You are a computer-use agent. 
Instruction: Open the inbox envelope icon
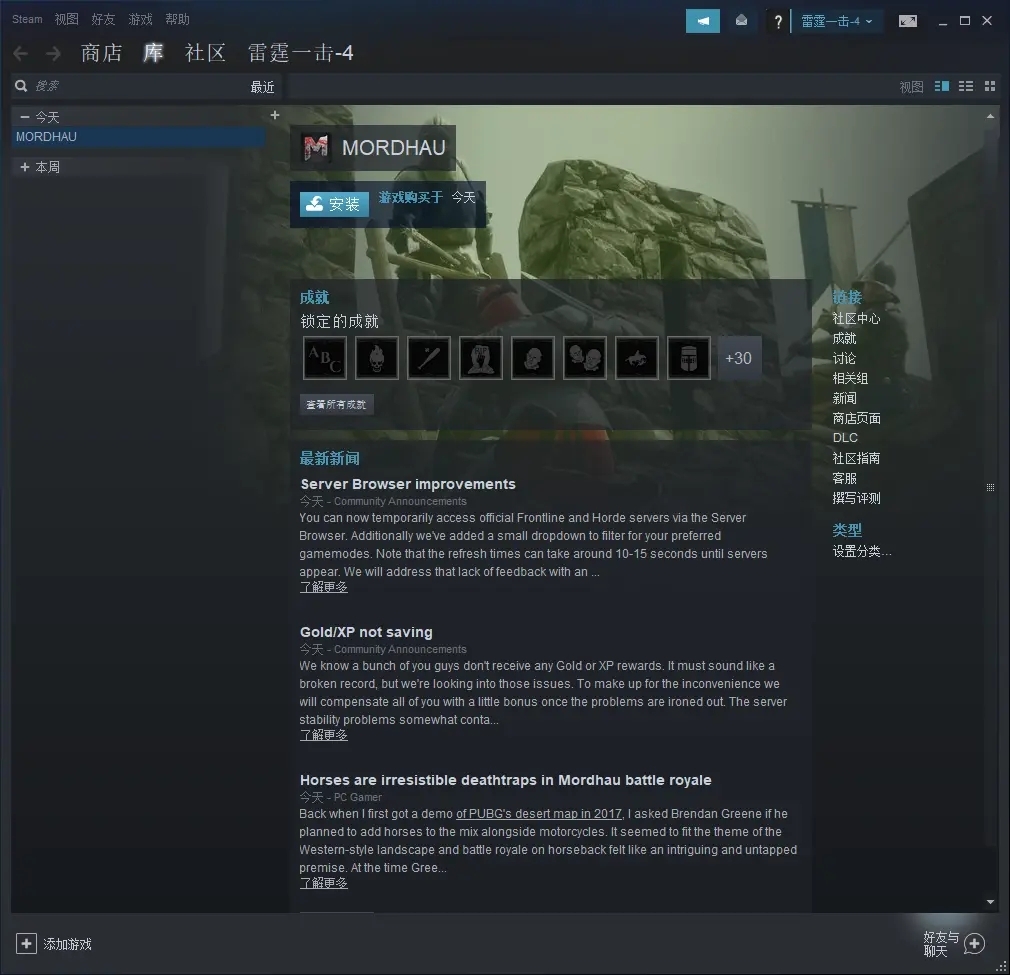point(741,21)
